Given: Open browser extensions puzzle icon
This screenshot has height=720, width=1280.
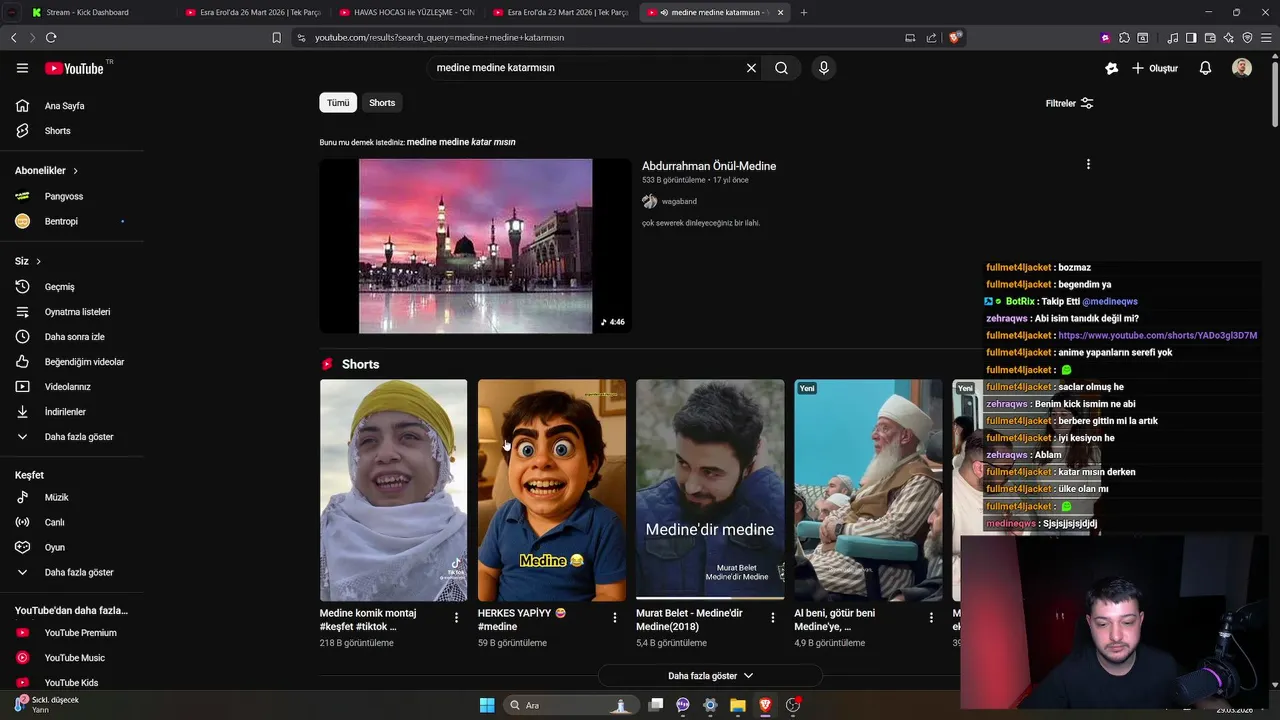Looking at the screenshot, I should coord(1124,37).
